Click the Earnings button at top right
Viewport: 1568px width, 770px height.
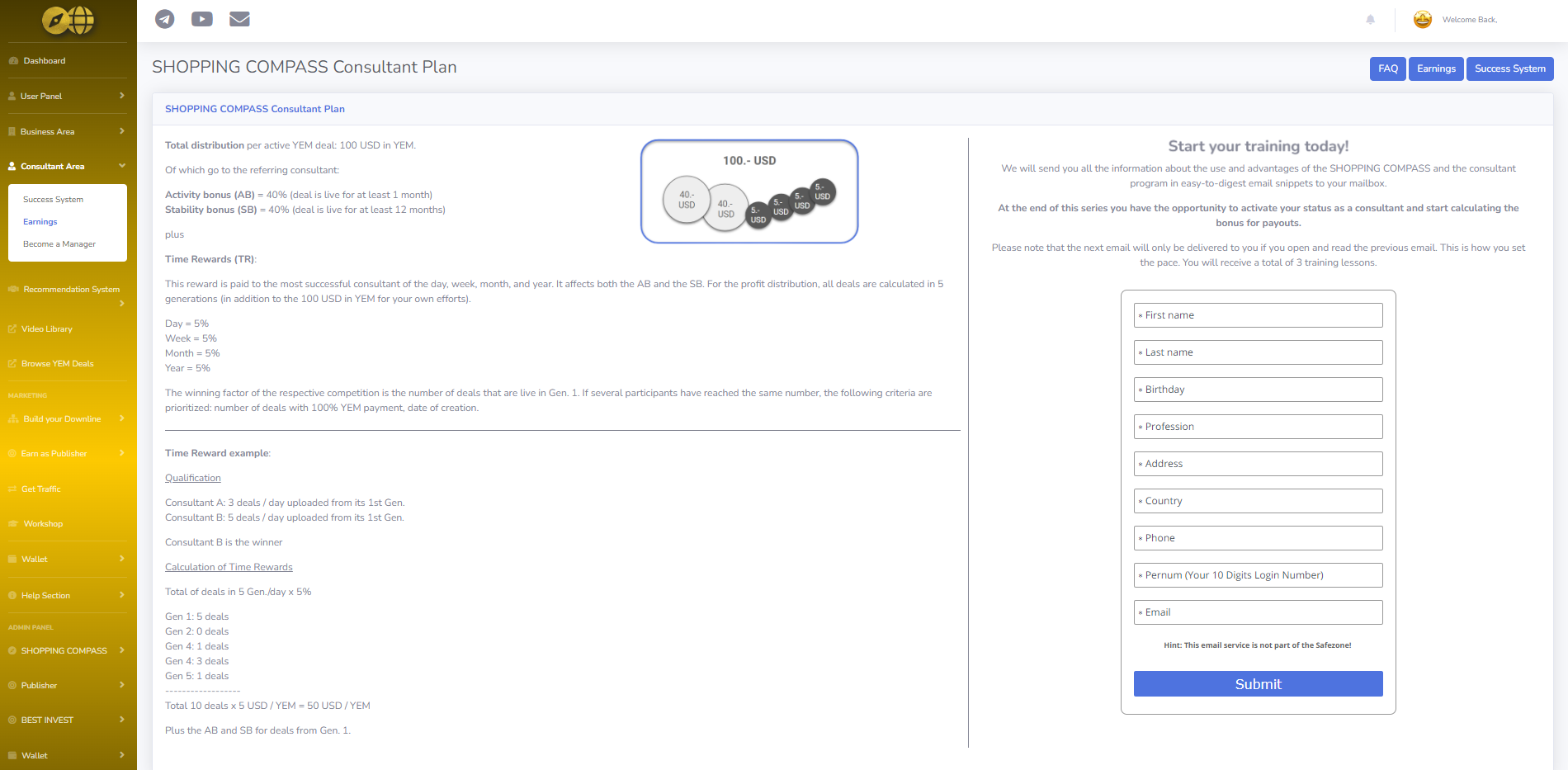pyautogui.click(x=1436, y=68)
